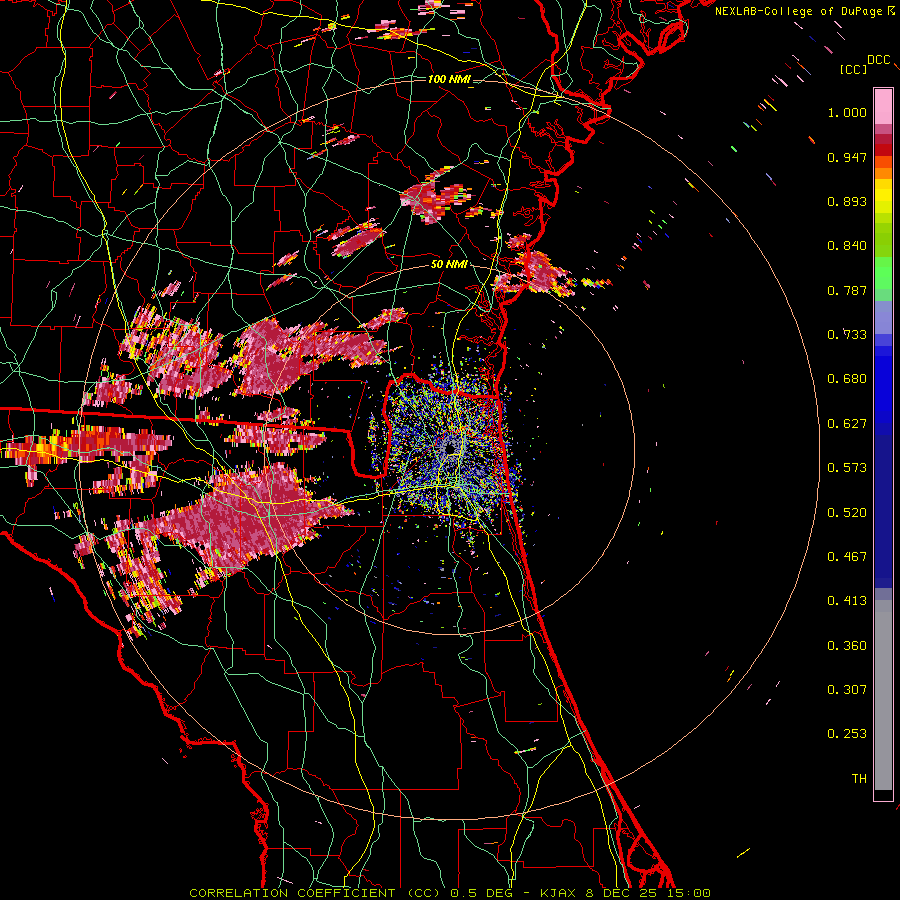Click the "0.787" scale value

pyautogui.click(x=847, y=290)
